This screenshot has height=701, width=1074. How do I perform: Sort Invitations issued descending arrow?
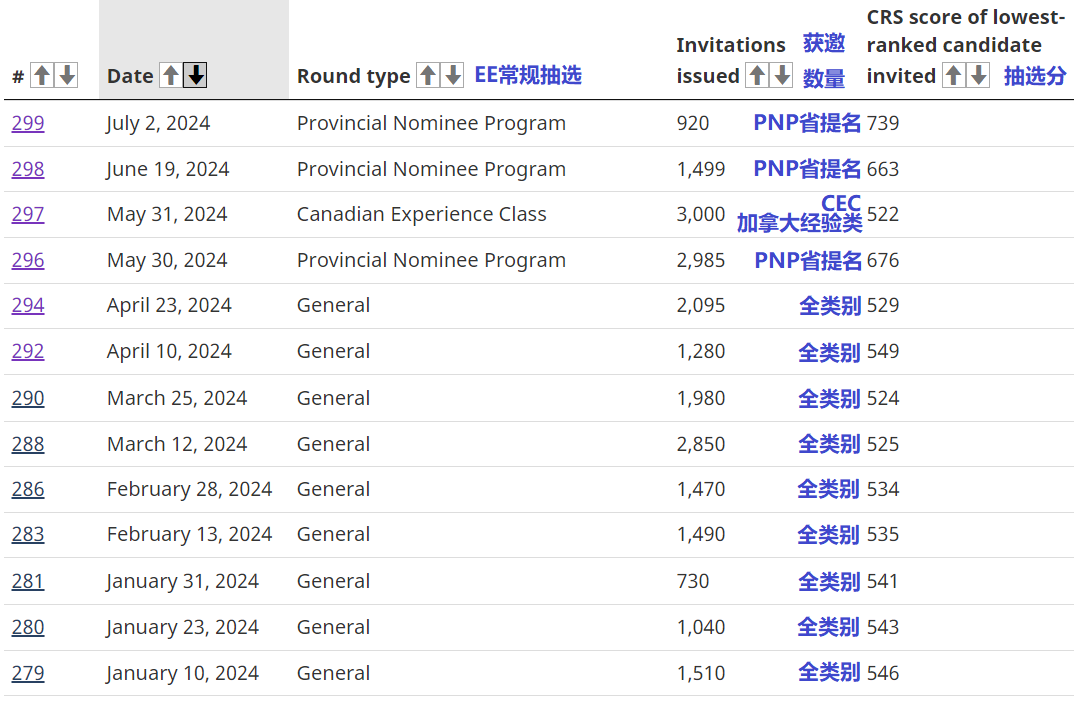tap(782, 75)
